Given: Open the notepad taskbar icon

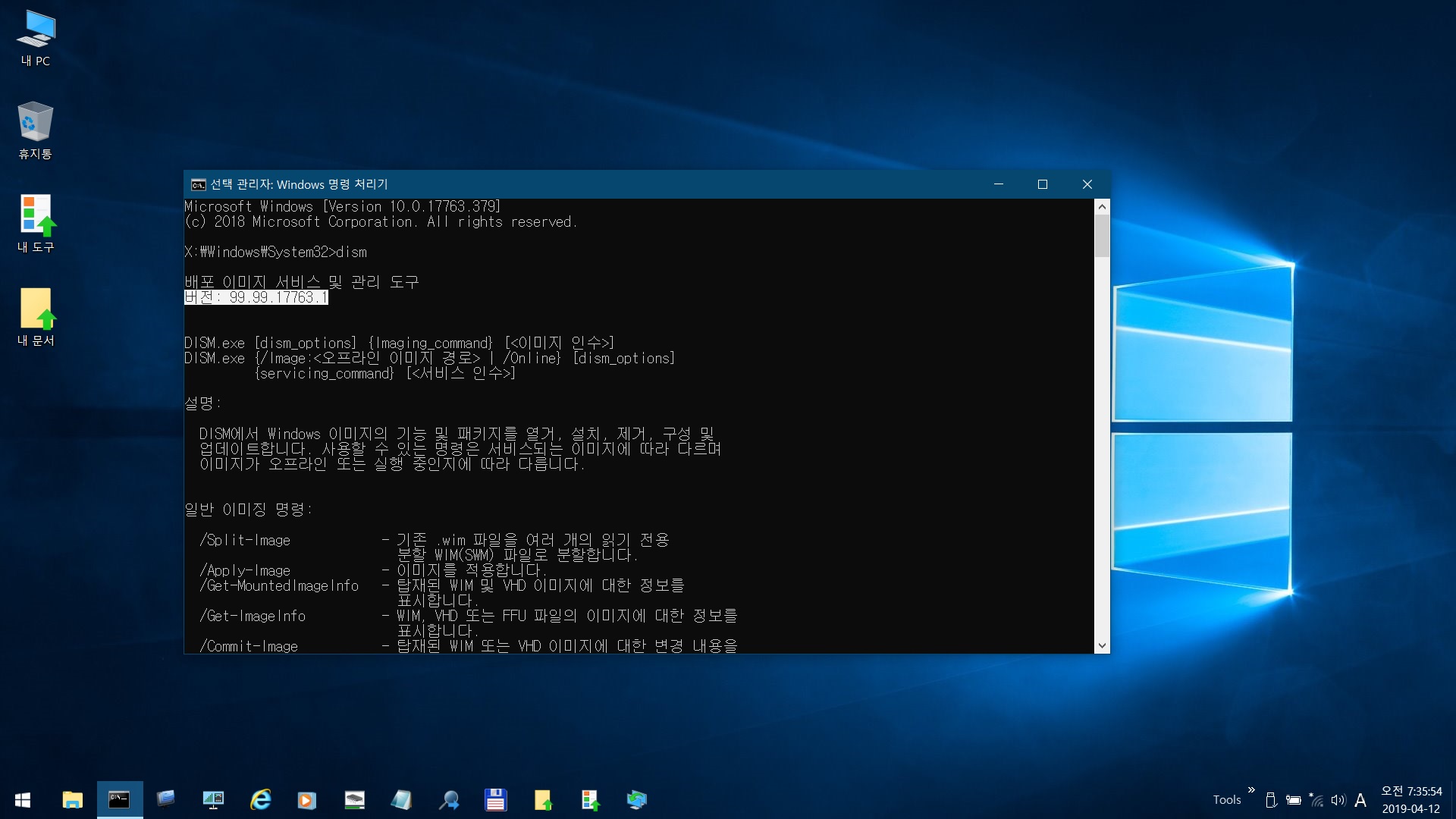Looking at the screenshot, I should pos(401,800).
